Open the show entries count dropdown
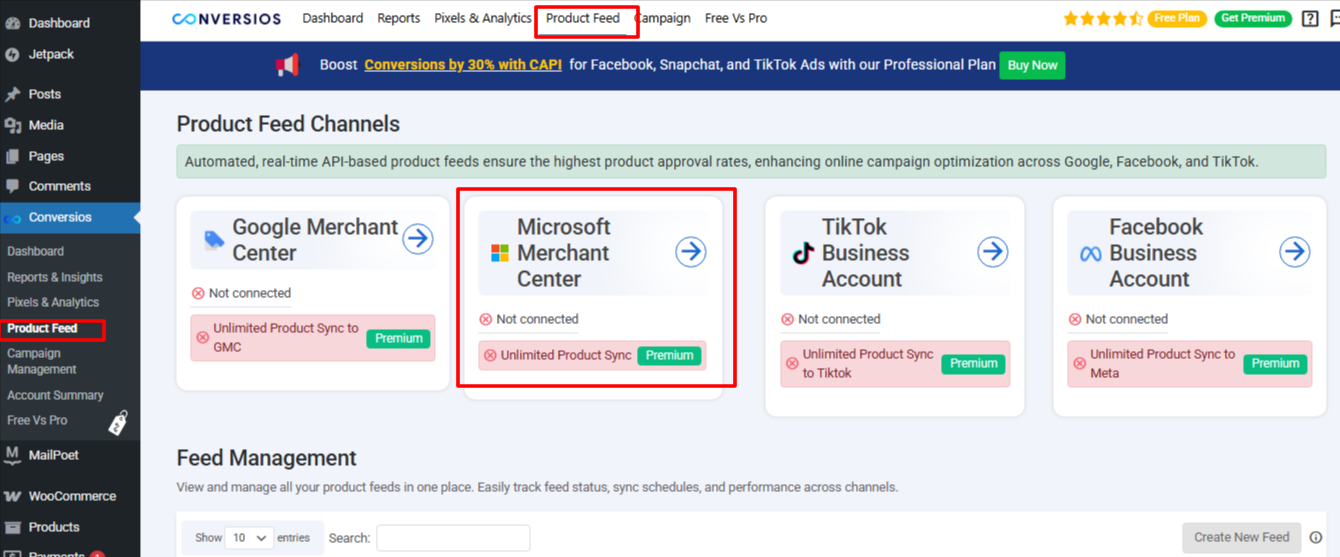Viewport: 1340px width, 557px height. 249,538
